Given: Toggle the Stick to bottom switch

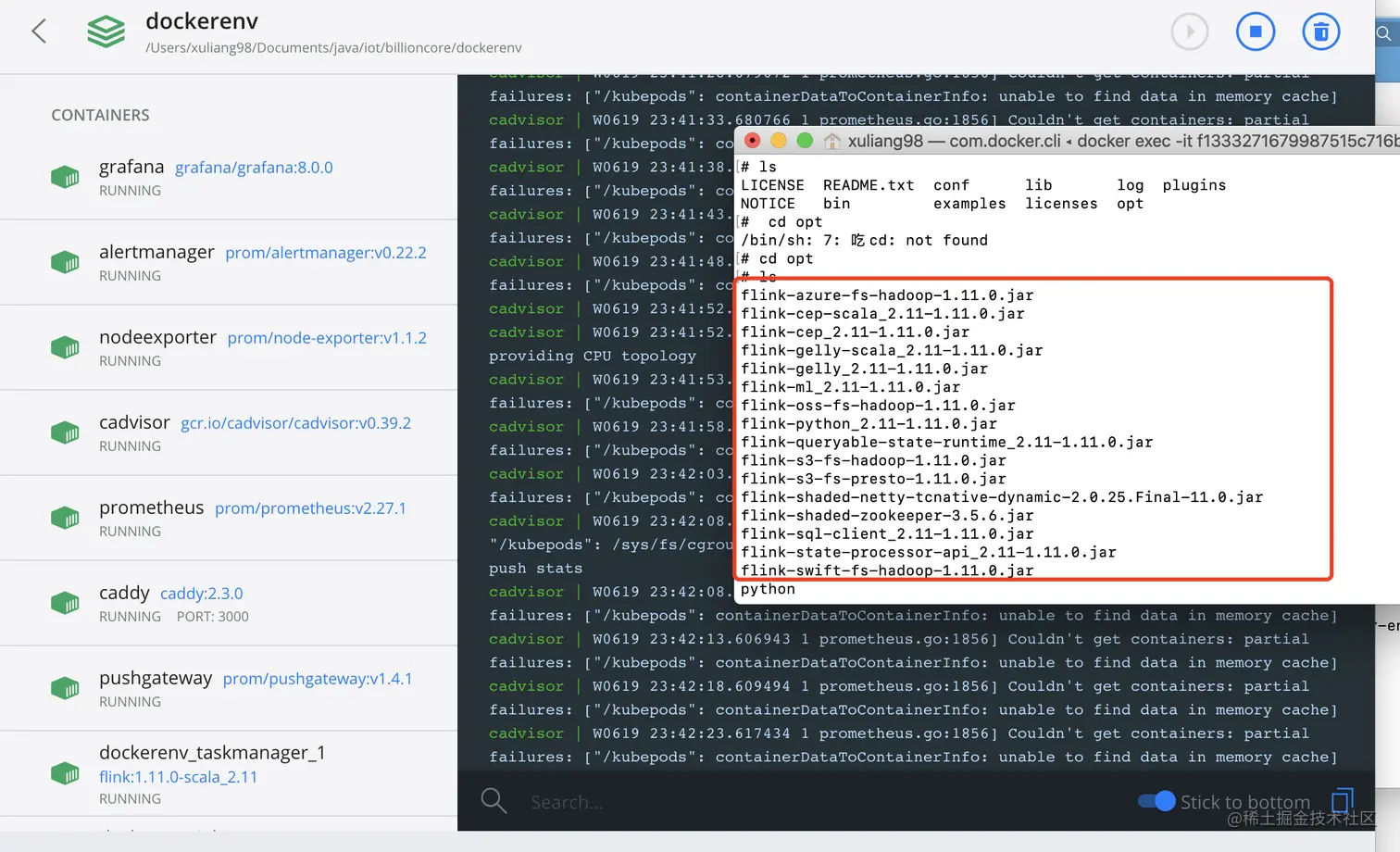Looking at the screenshot, I should [x=1156, y=801].
